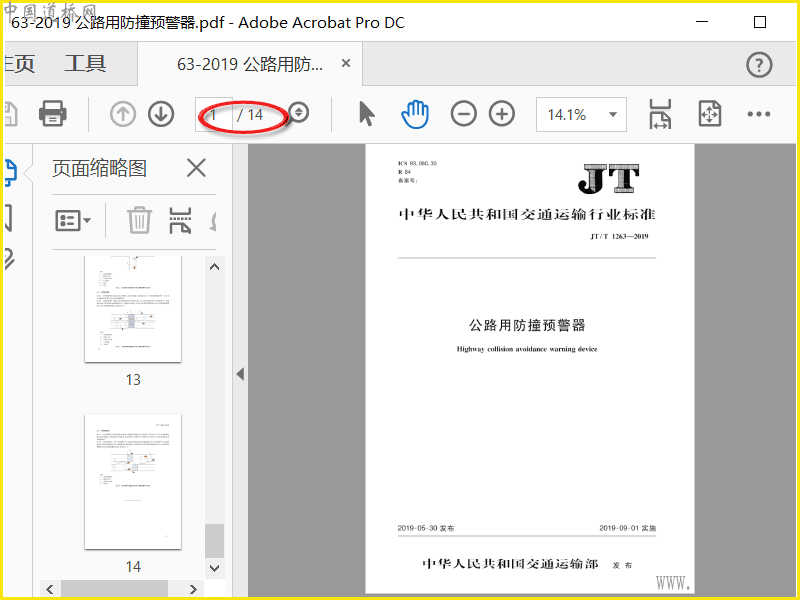
Task: Minimize the Acrobat window
Action: click(x=702, y=22)
